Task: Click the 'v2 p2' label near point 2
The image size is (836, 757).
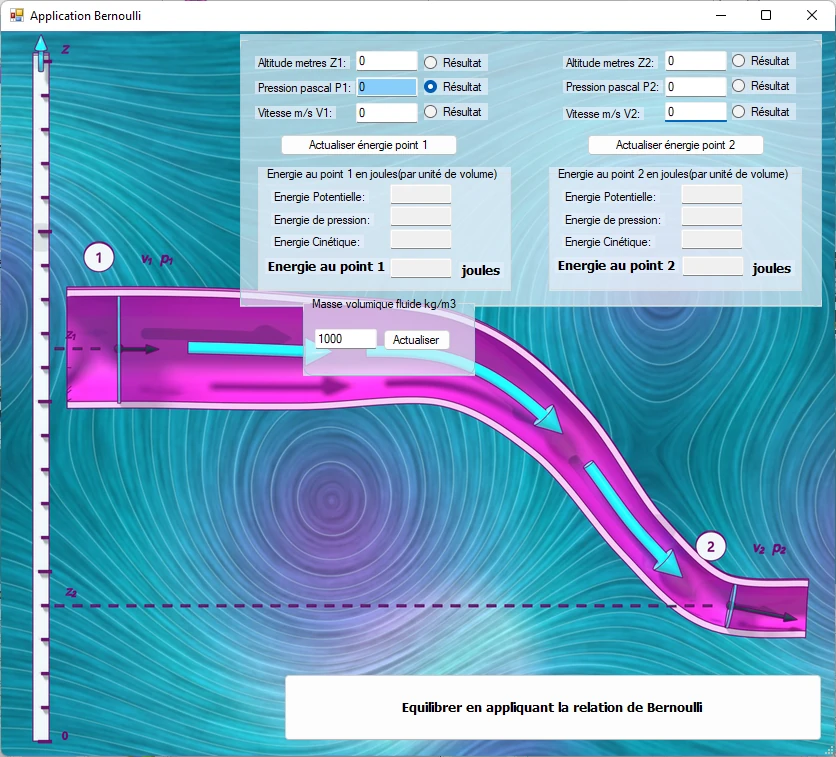Action: point(769,548)
